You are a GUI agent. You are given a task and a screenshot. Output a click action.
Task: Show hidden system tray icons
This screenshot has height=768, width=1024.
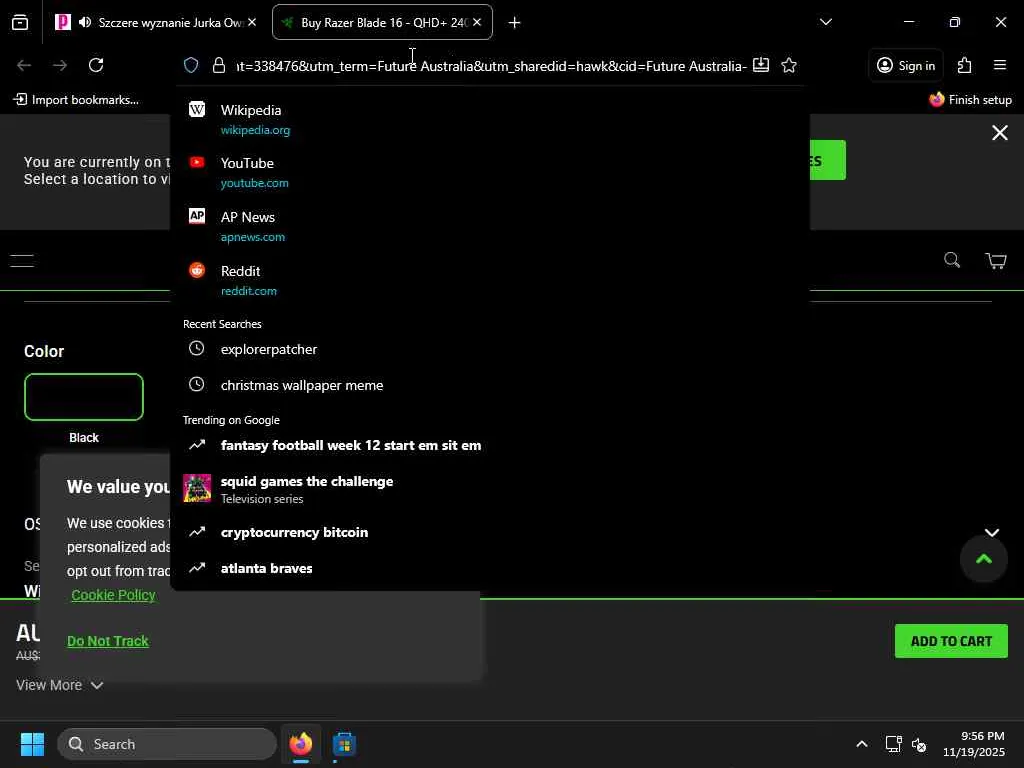[x=862, y=744]
